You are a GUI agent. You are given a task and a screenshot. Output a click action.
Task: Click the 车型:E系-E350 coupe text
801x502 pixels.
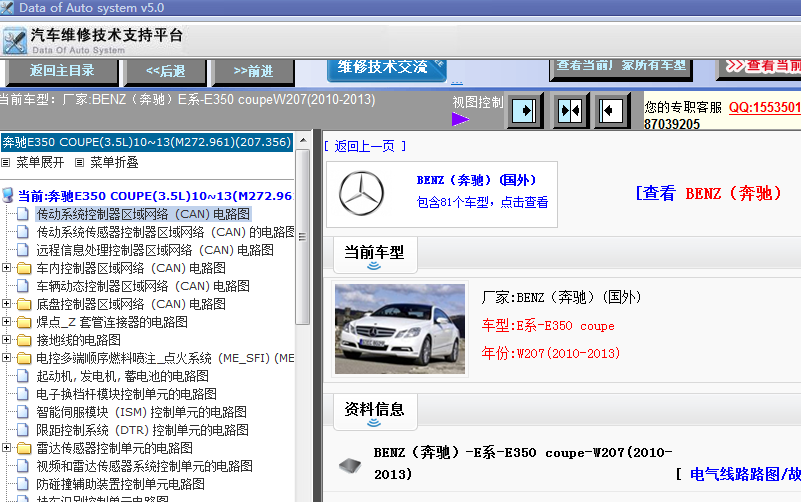coord(548,325)
